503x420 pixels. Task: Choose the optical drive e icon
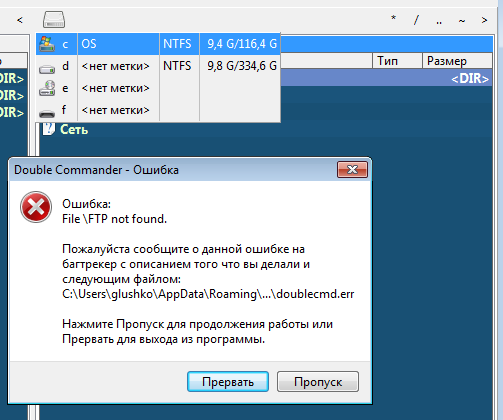[x=47, y=88]
